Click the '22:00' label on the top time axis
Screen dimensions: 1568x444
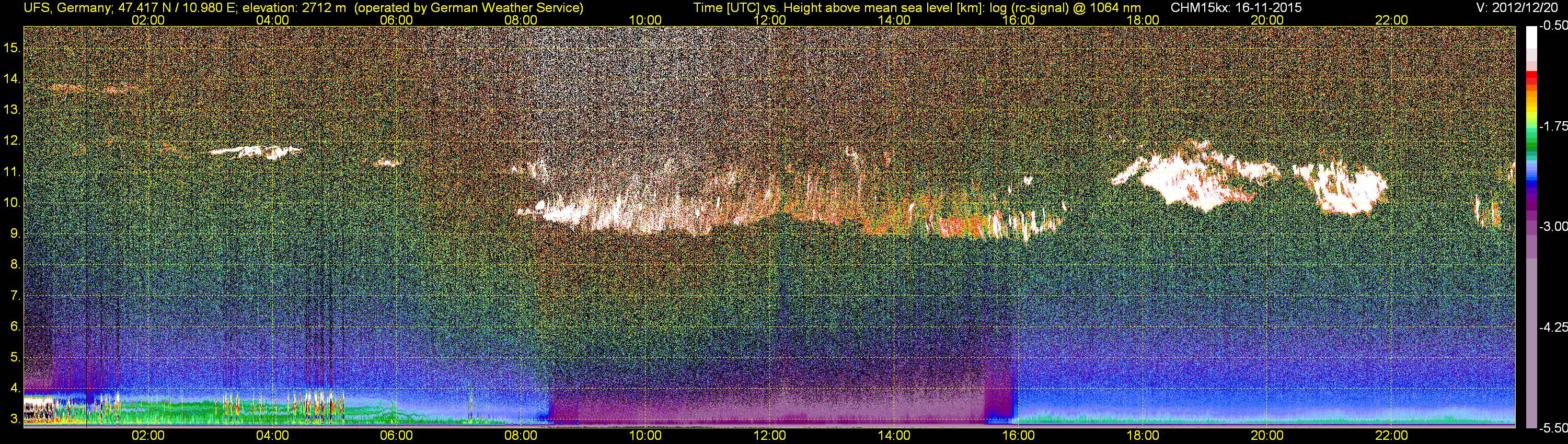[x=1391, y=20]
